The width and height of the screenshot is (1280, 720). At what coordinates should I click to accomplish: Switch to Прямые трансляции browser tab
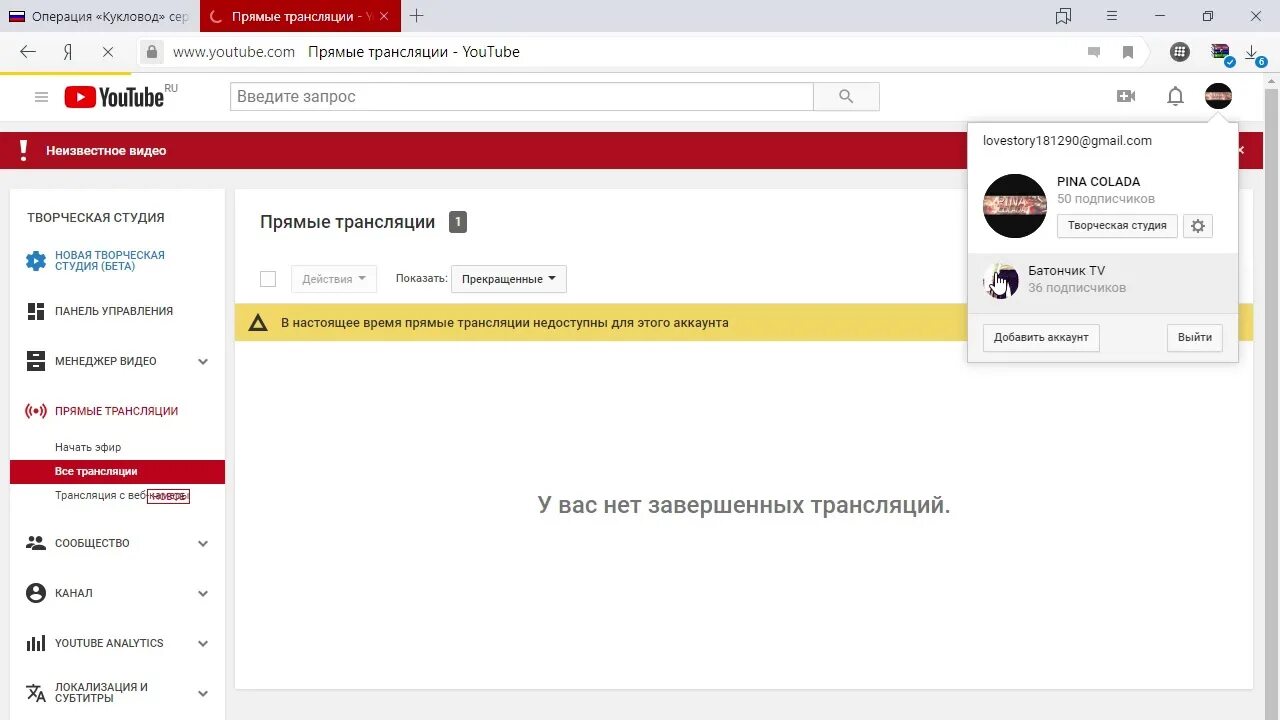tap(300, 16)
